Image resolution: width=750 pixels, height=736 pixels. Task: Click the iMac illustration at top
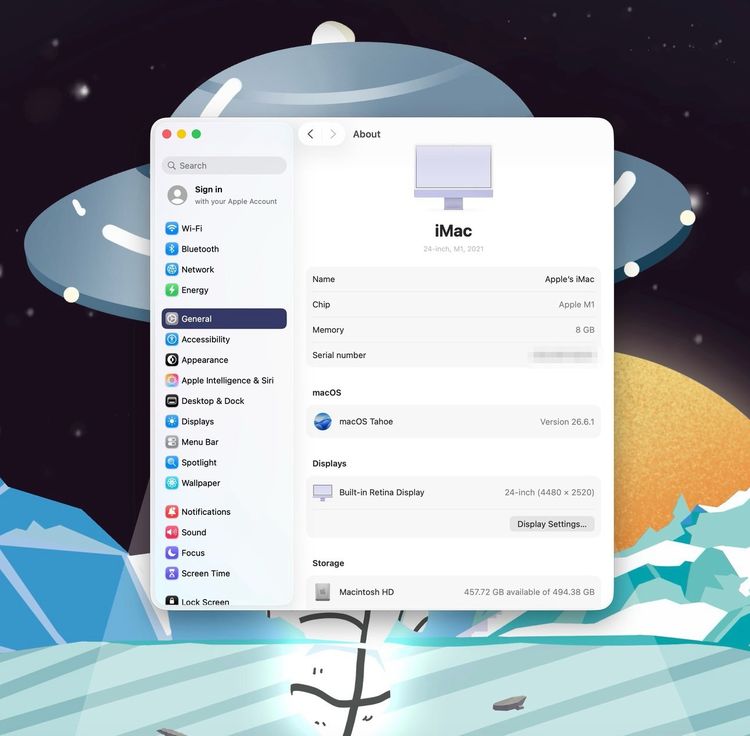point(453,177)
